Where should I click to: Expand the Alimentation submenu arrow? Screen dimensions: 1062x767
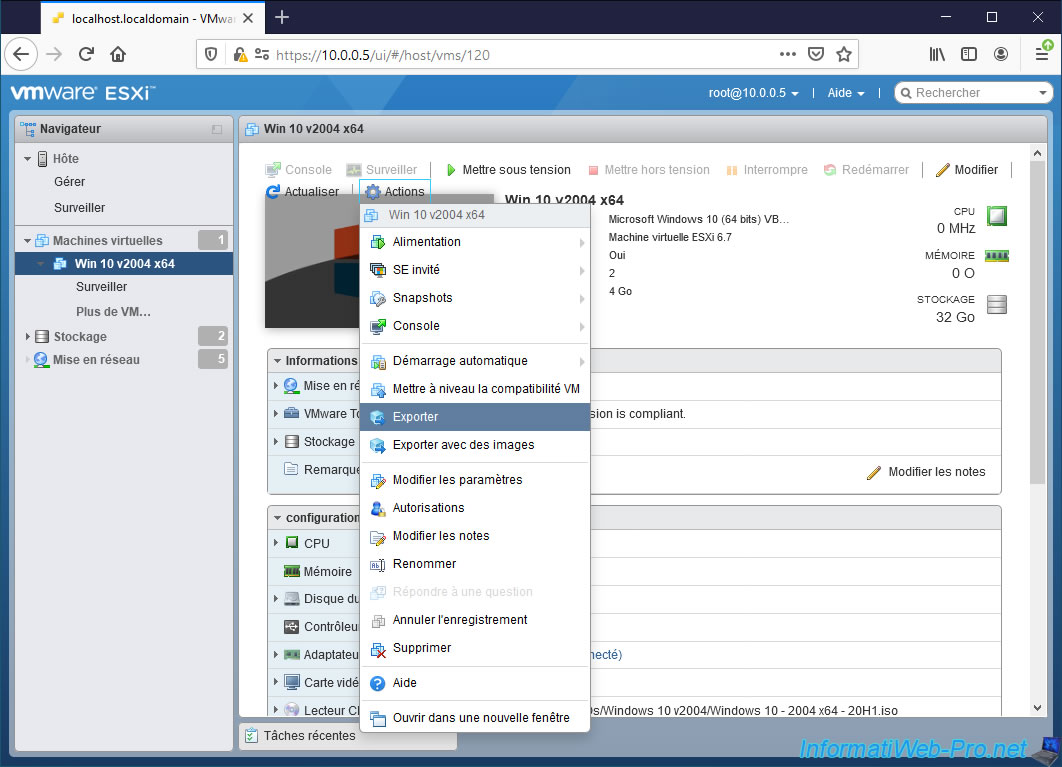[x=582, y=243]
